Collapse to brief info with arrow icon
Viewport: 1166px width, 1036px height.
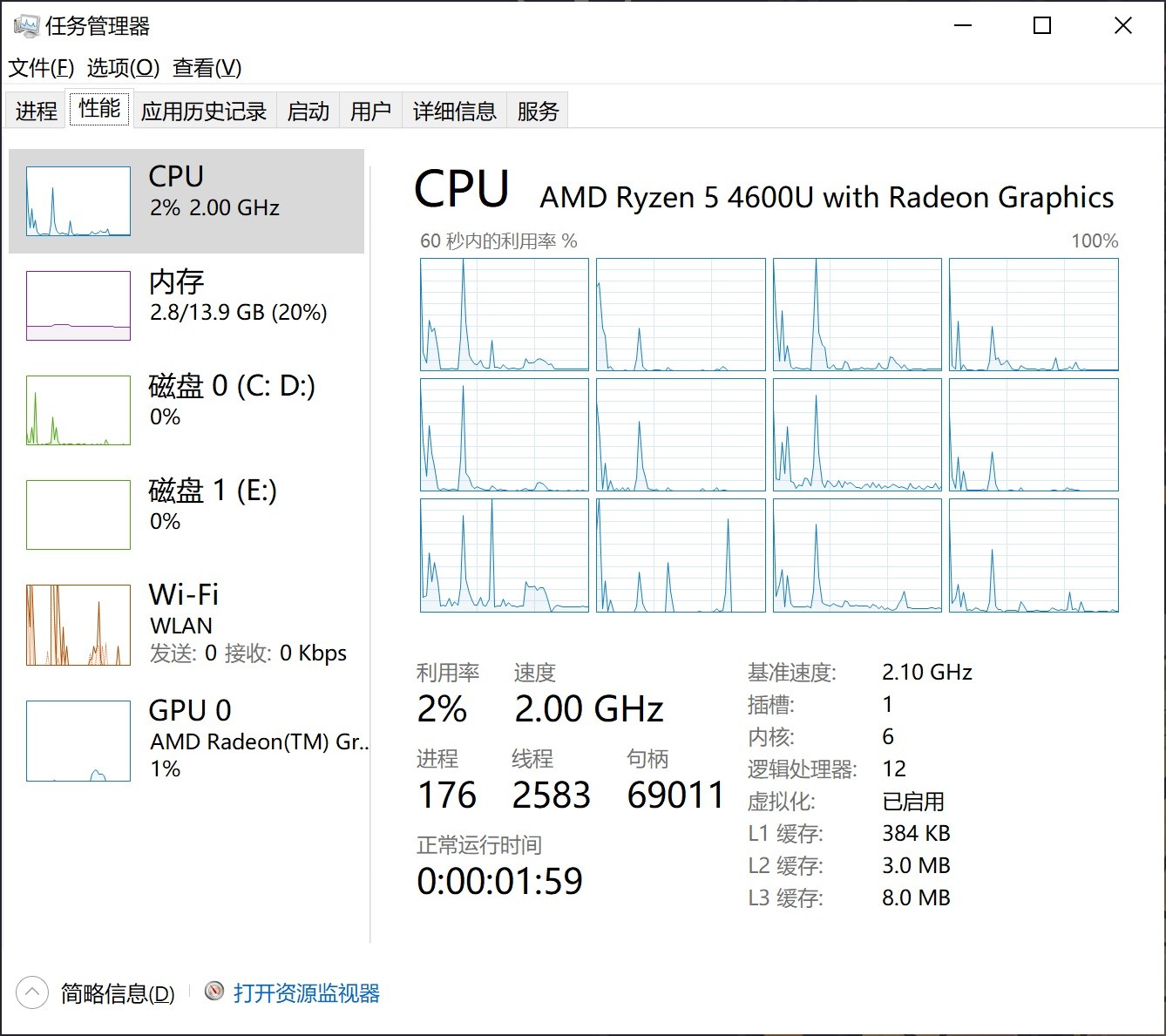(32, 992)
